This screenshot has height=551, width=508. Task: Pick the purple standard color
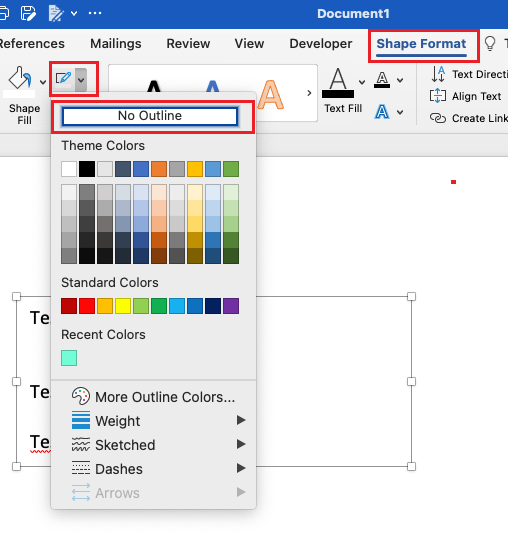tap(231, 306)
